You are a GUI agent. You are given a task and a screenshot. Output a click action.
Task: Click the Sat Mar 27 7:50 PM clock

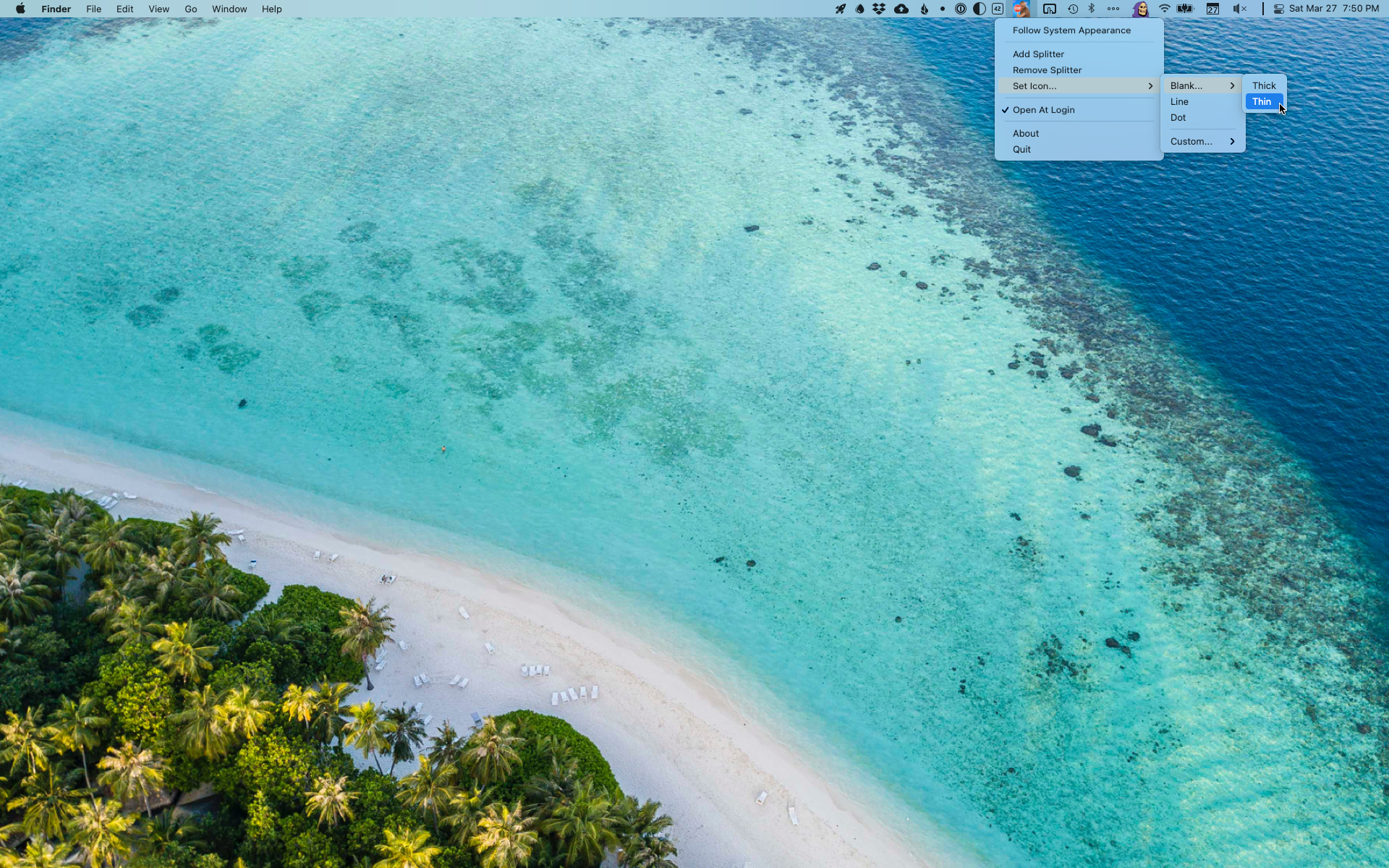(1334, 9)
